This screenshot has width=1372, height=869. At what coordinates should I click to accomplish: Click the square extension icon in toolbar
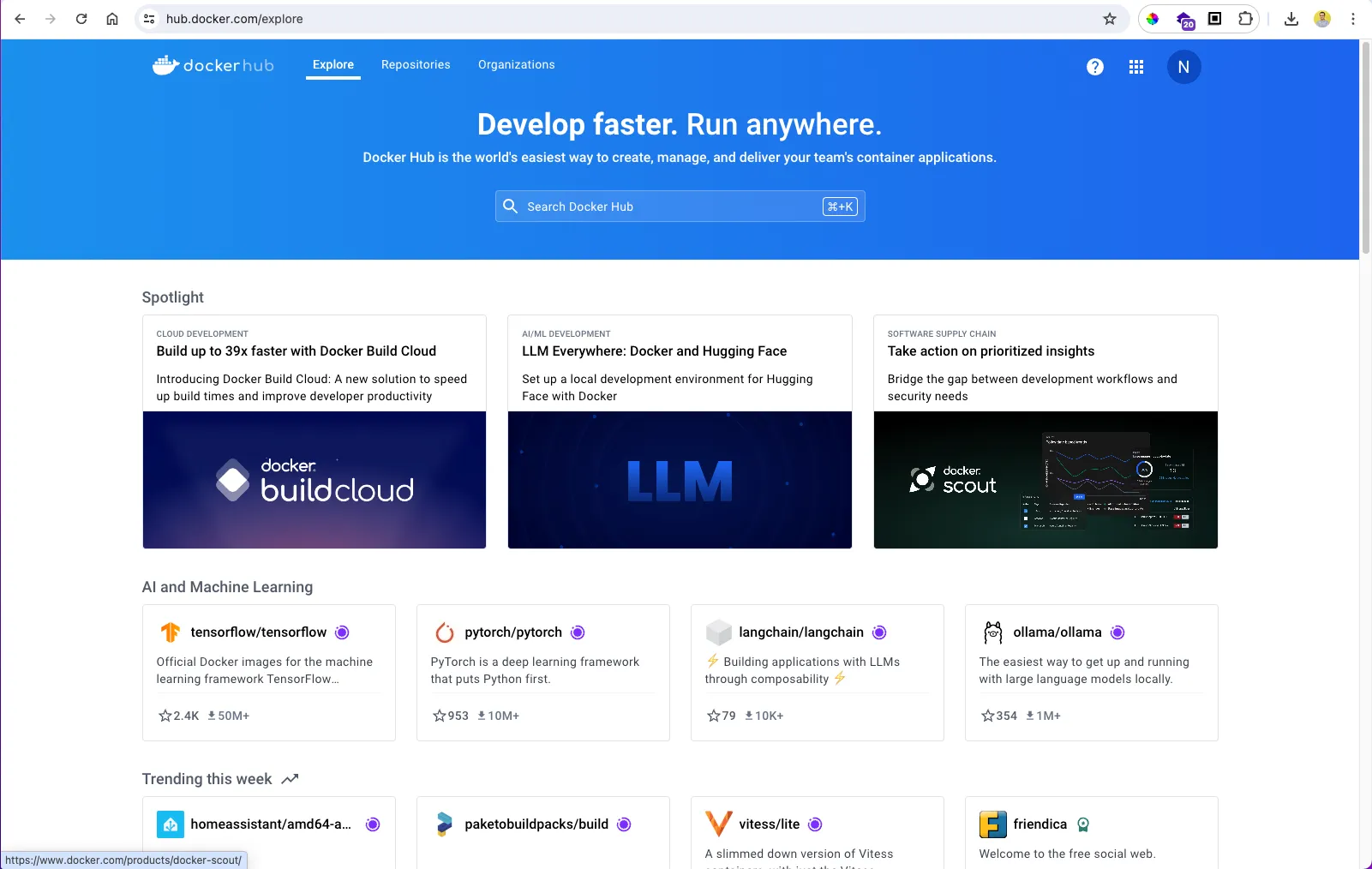click(x=1214, y=19)
